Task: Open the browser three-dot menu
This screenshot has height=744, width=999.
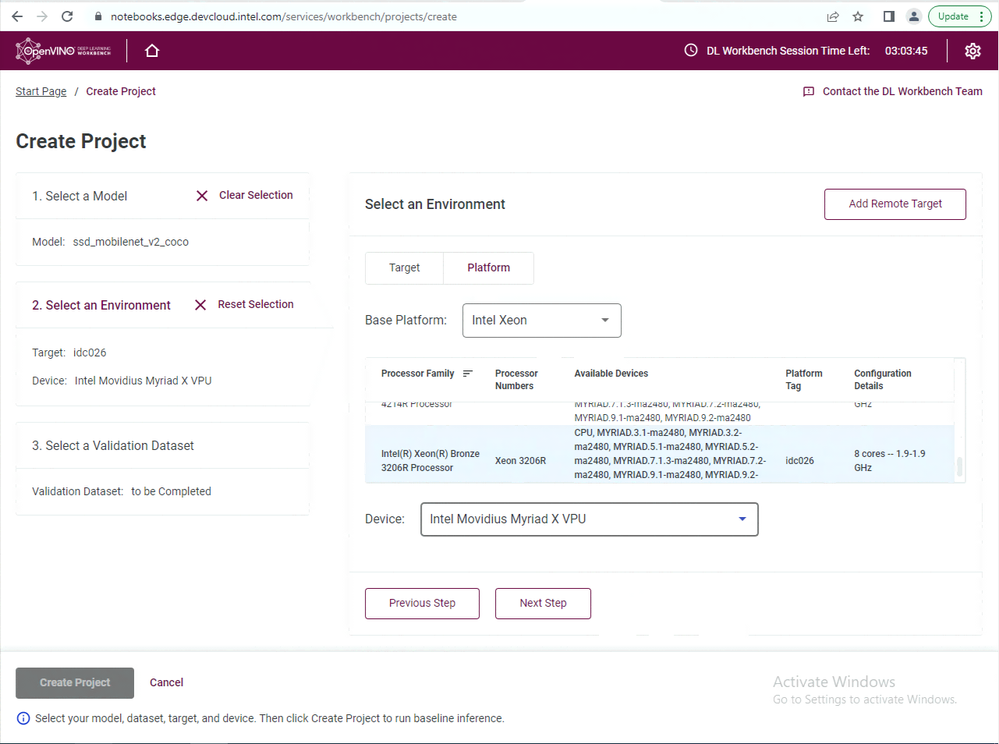Action: 982,17
